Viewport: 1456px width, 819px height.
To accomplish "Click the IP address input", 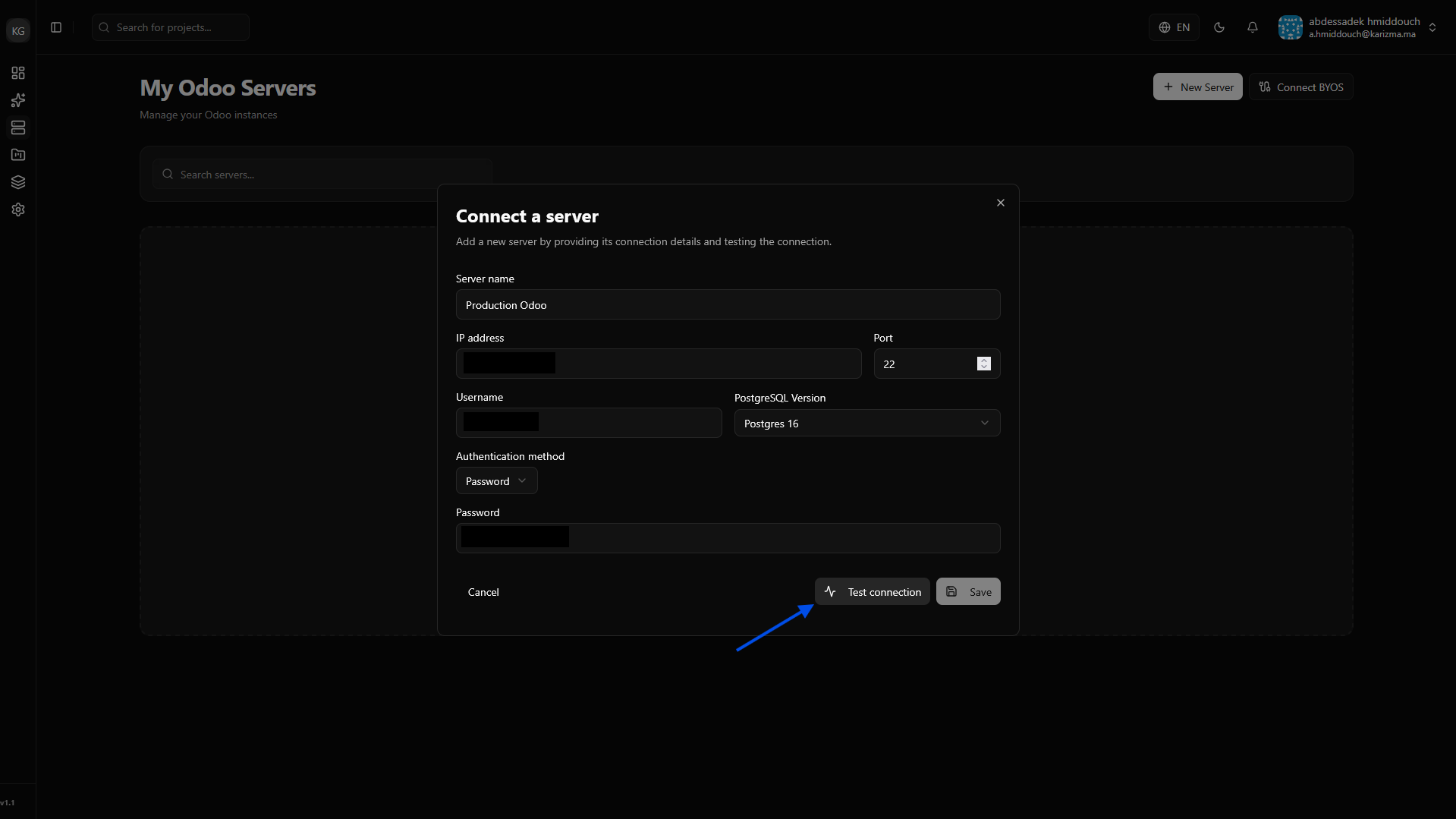I will pyautogui.click(x=659, y=364).
